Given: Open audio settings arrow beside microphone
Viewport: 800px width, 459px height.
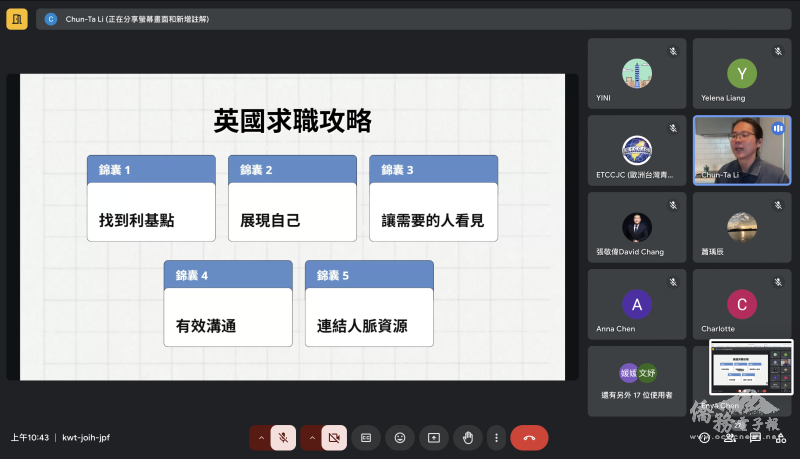Looking at the screenshot, I should 261,438.
